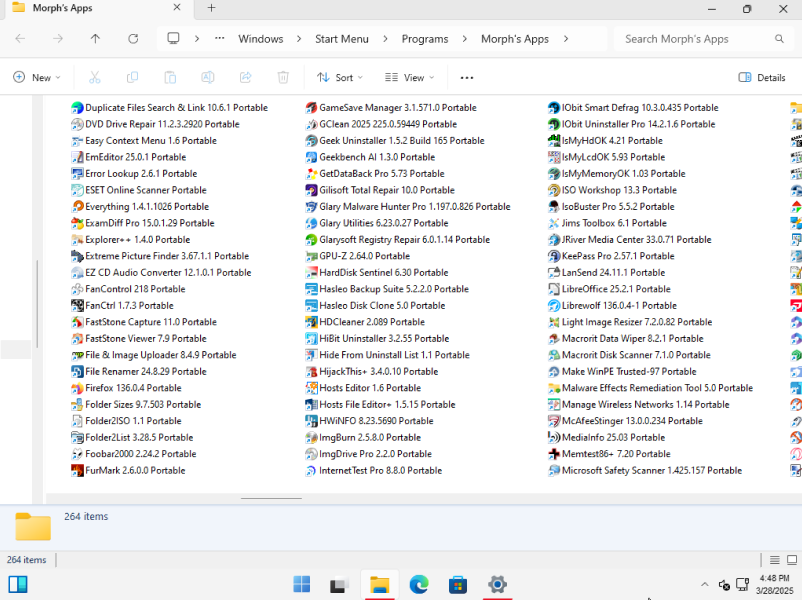Expand the chevron after Morph's Apps breadcrumb
The height and width of the screenshot is (600, 802).
[566, 39]
